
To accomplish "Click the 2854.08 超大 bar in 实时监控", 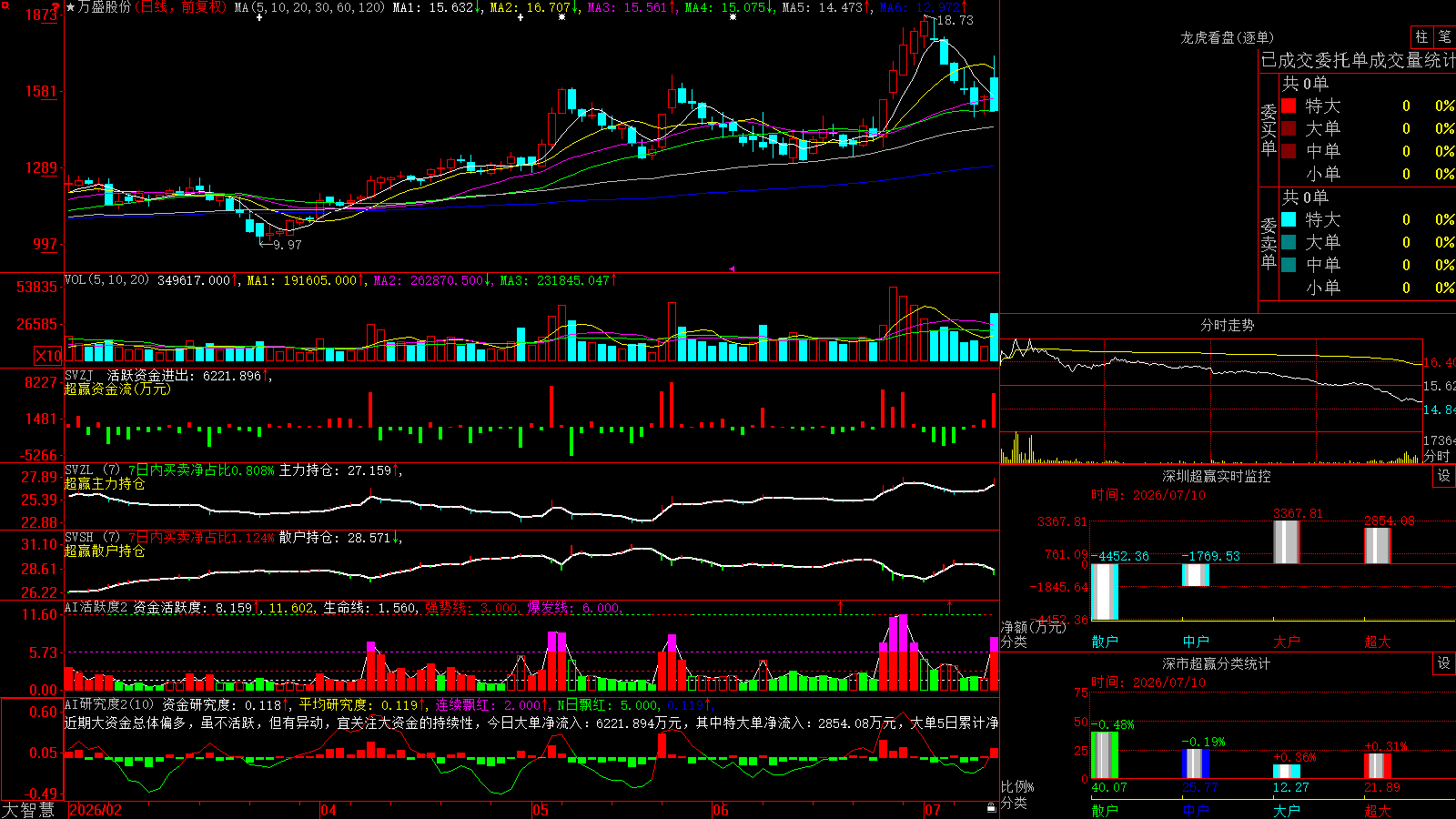I will (x=1378, y=546).
